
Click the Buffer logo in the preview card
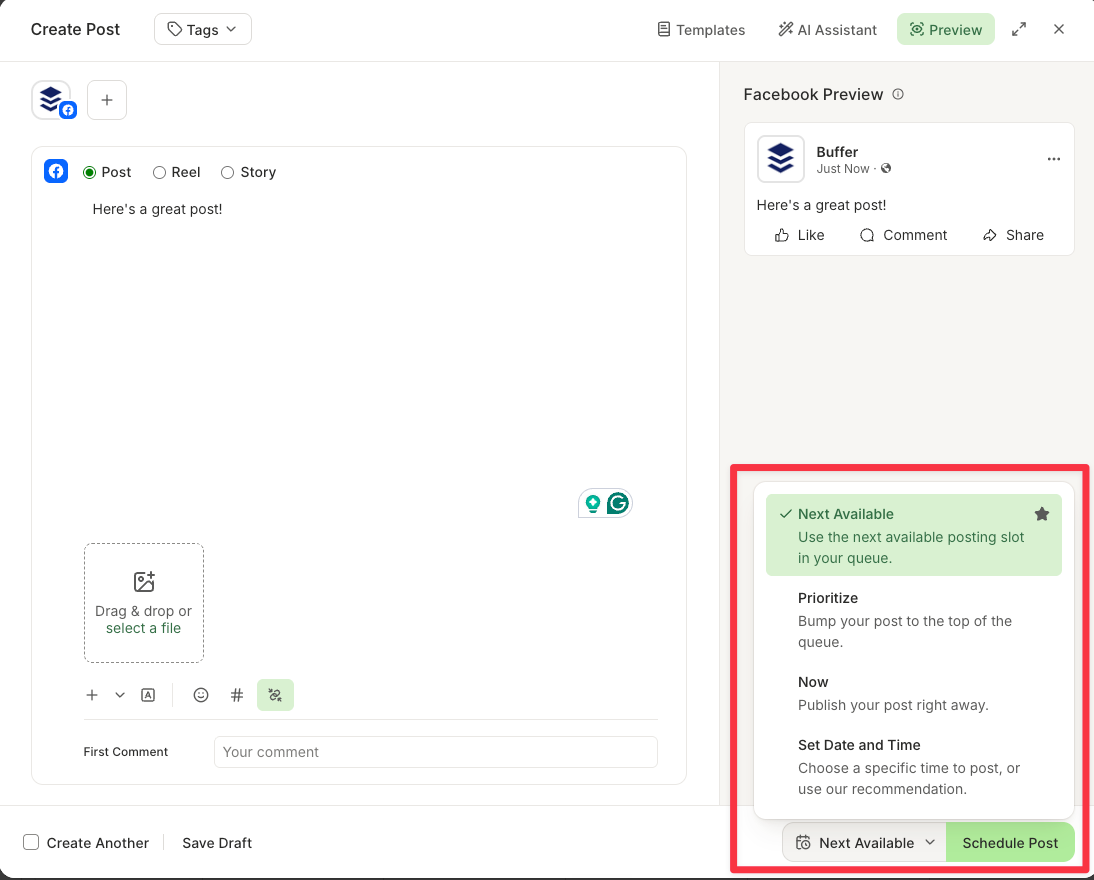click(781, 158)
